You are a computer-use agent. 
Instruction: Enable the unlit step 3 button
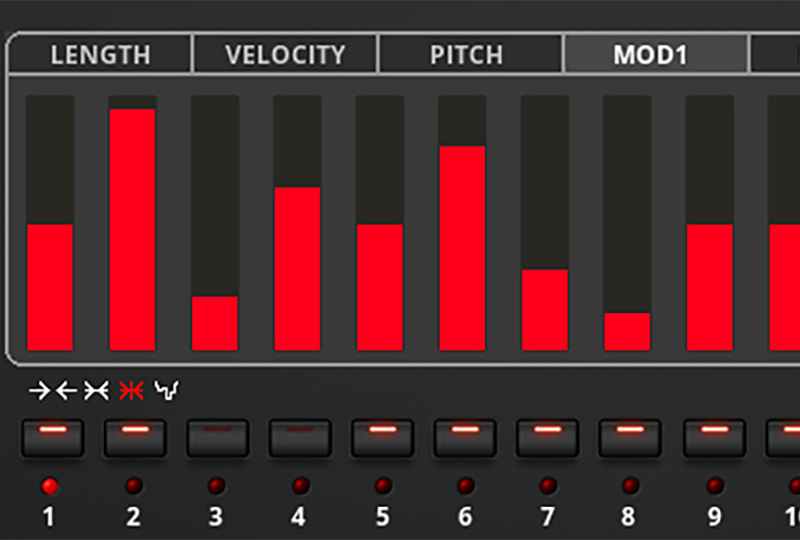(x=218, y=438)
